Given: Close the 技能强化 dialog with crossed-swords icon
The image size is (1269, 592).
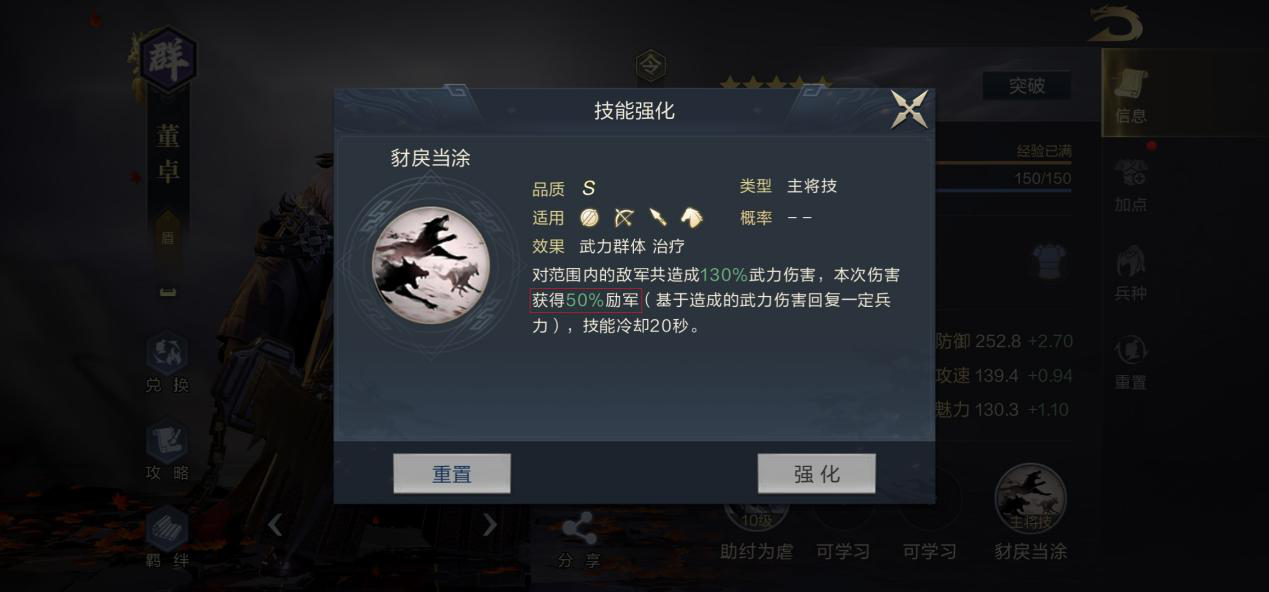Looking at the screenshot, I should coord(909,109).
